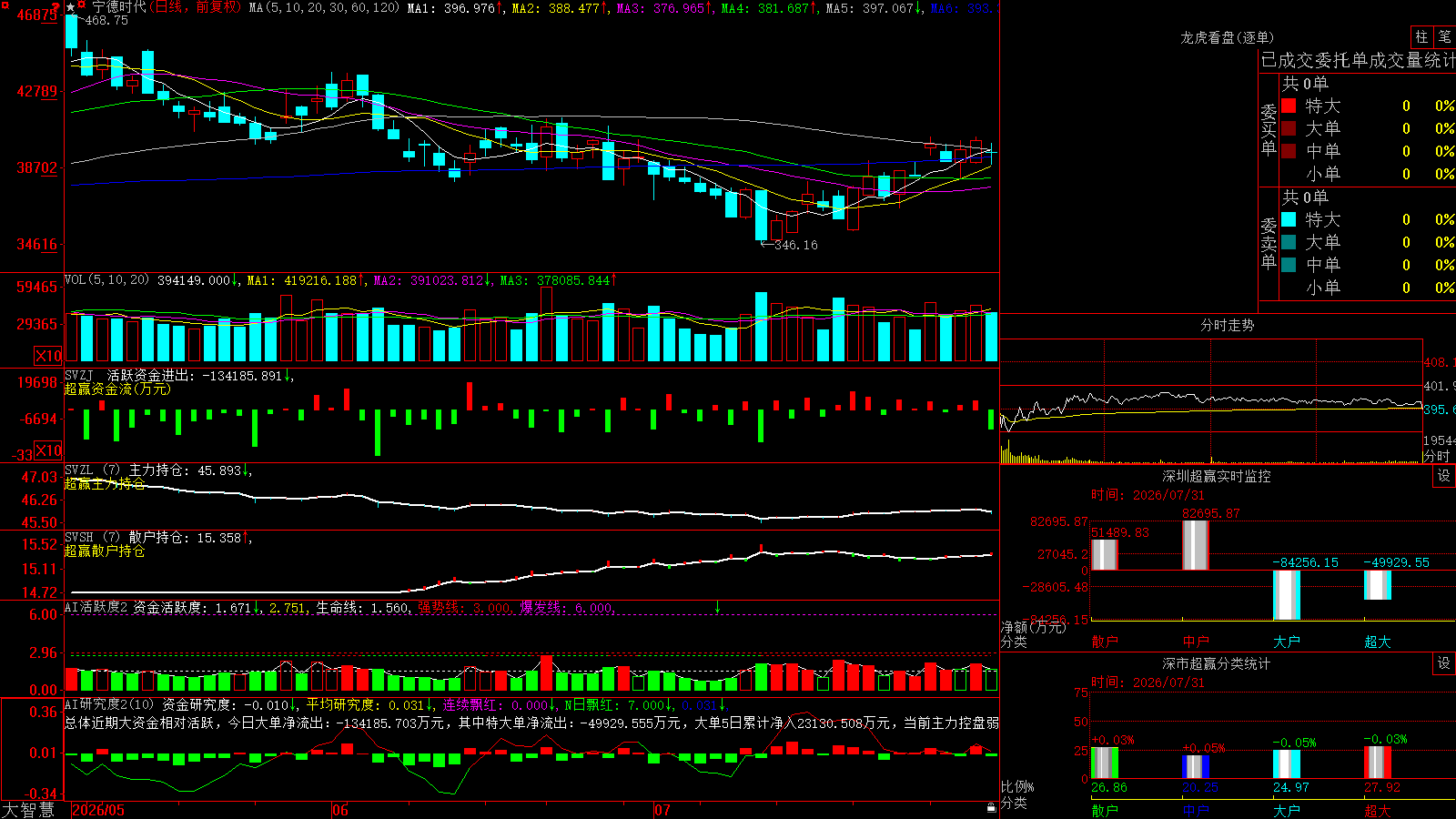Click the 468.75 high price annotation
This screenshot has height=819, width=1456.
pos(106,20)
